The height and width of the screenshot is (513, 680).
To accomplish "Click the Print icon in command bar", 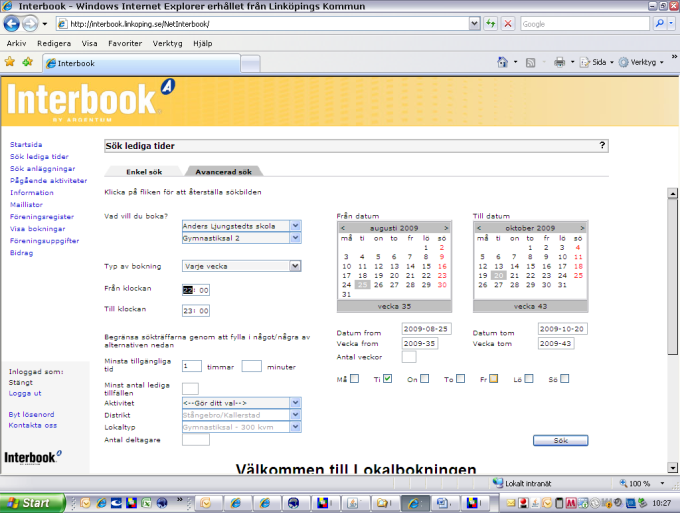I will coord(559,62).
